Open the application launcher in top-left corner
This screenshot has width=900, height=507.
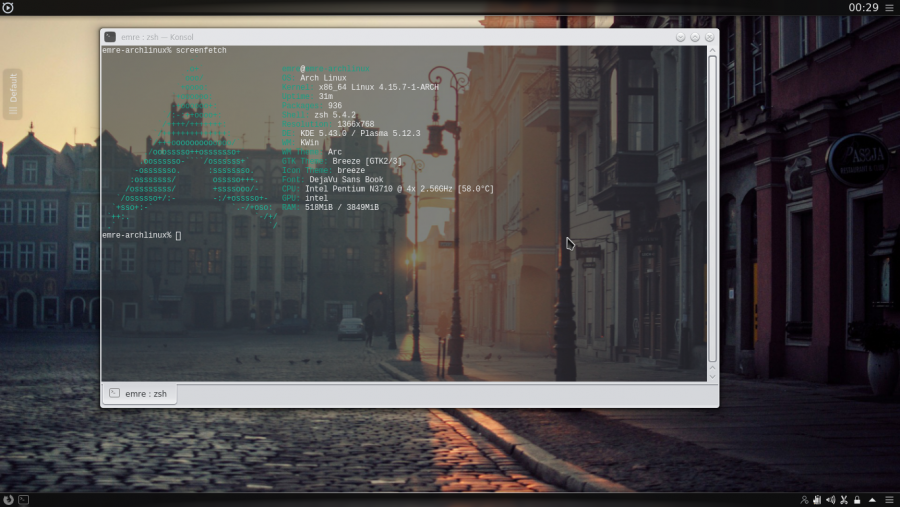[7, 7]
